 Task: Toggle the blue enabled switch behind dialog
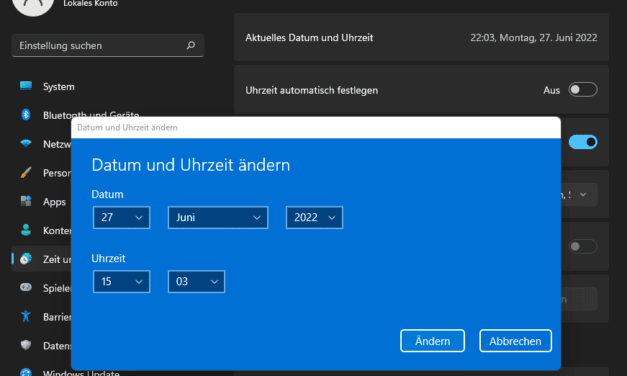tap(583, 142)
